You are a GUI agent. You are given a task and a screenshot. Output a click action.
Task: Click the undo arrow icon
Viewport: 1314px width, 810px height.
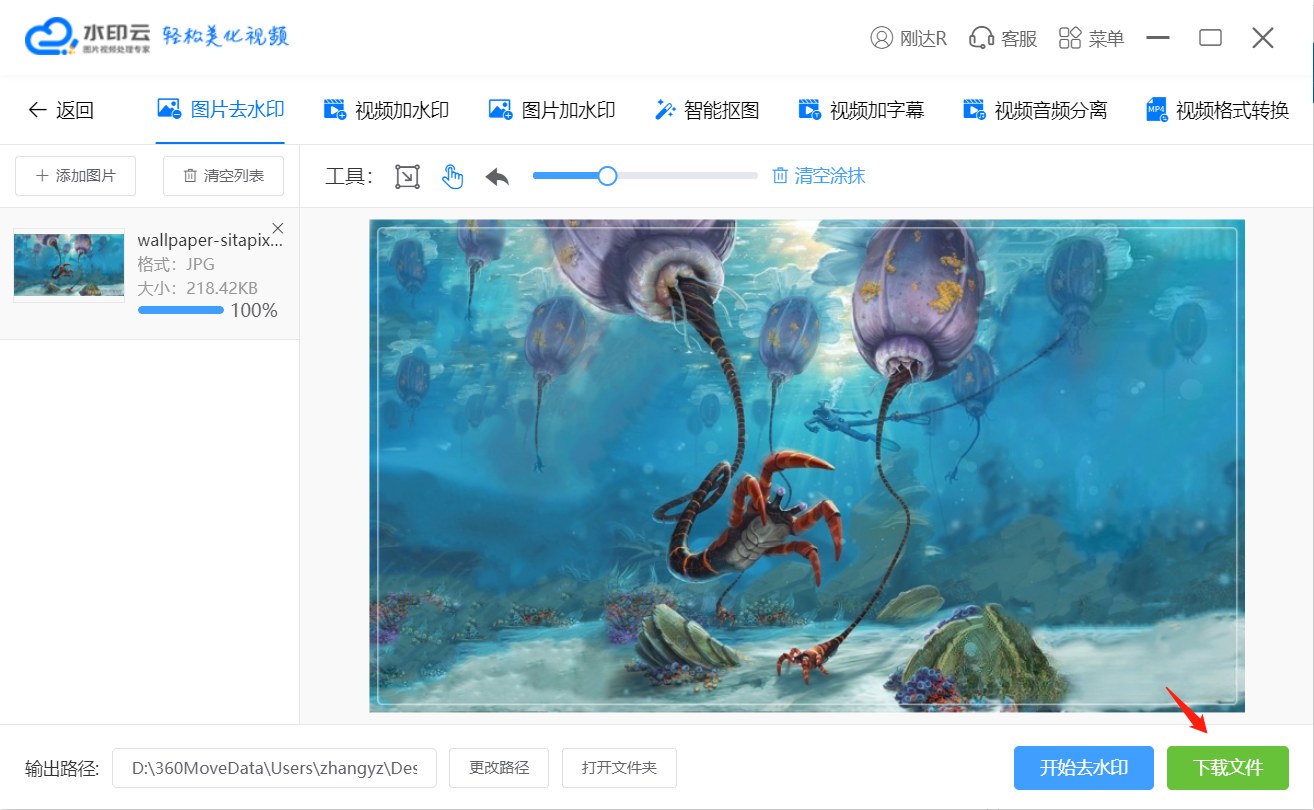[497, 177]
